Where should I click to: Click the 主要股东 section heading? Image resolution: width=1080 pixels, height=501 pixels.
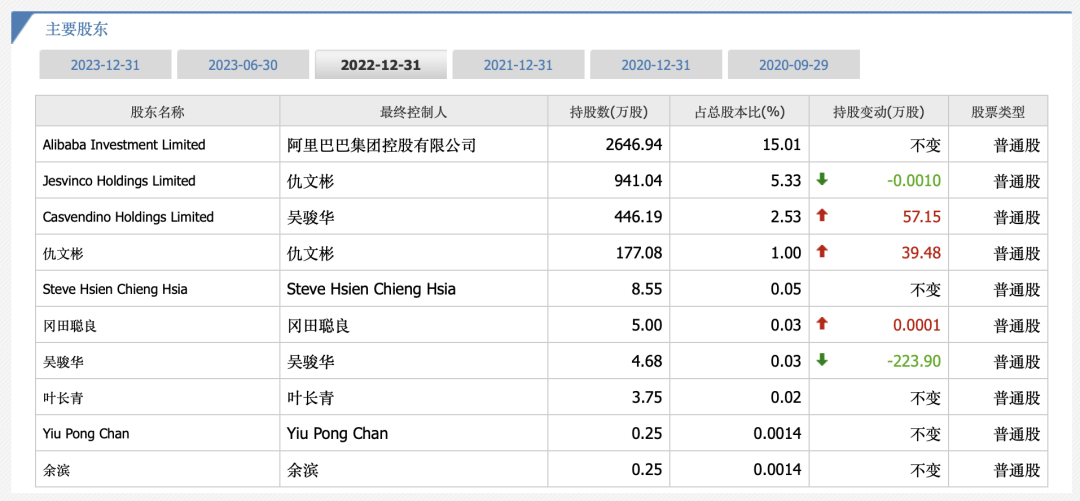tap(76, 30)
